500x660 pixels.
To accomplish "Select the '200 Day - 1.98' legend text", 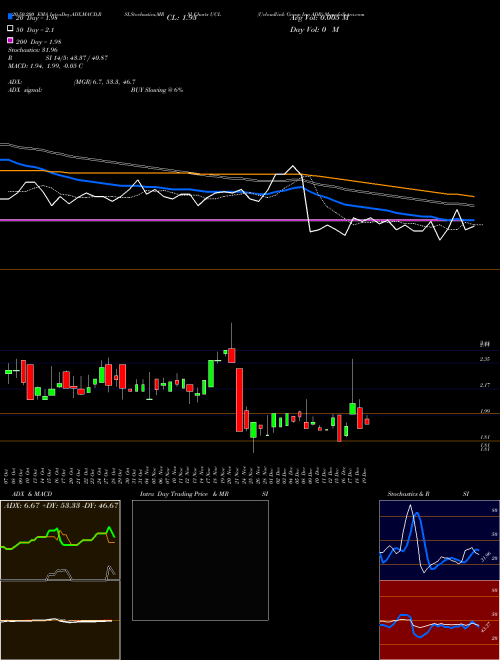I will point(39,42).
